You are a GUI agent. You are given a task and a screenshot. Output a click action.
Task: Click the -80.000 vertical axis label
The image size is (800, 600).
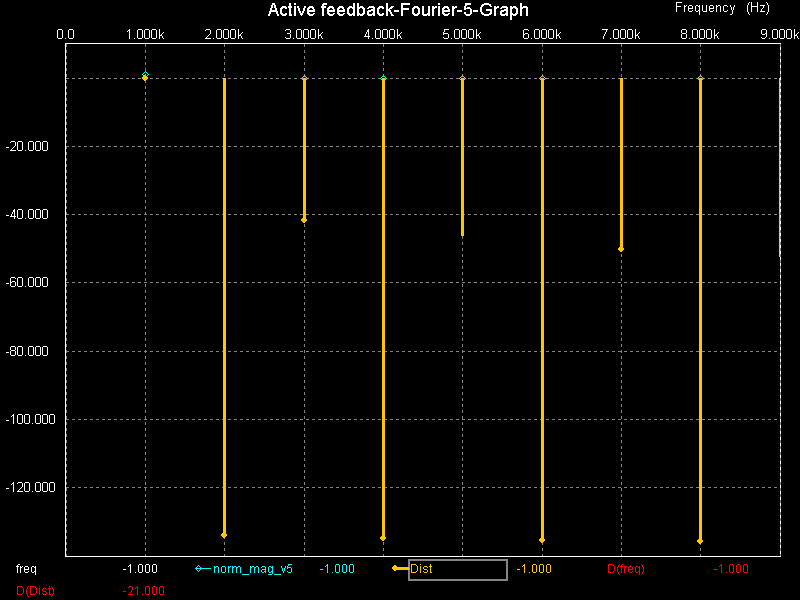[x=27, y=351]
